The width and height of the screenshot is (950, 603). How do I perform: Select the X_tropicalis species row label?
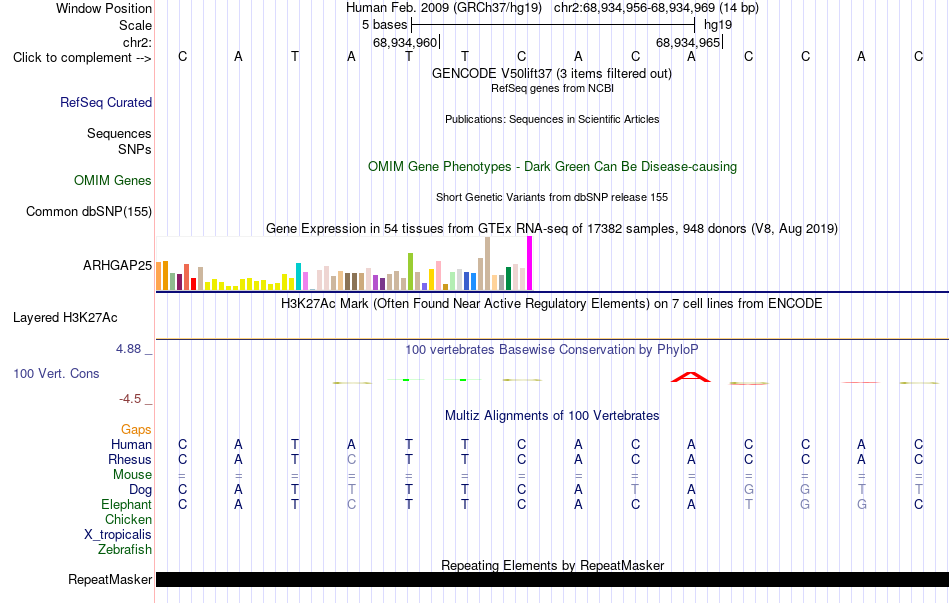point(118,535)
